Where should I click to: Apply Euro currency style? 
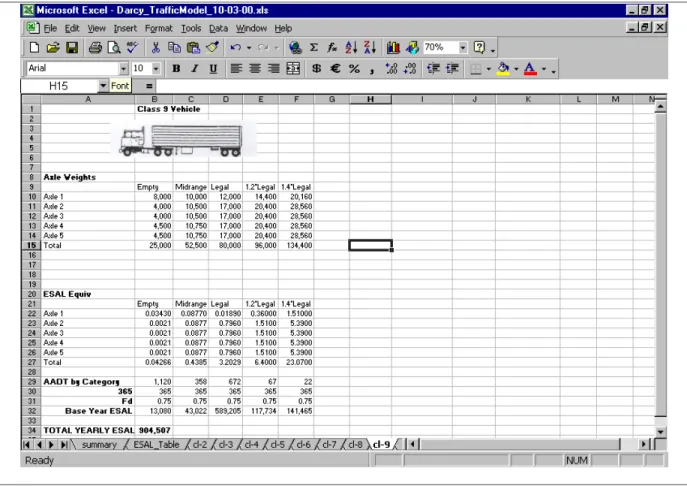point(335,69)
